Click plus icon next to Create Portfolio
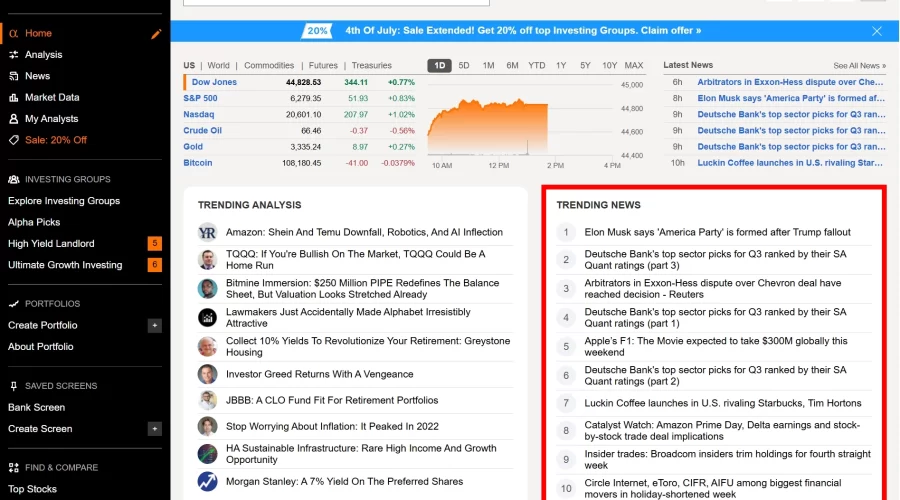The image size is (900, 500). tap(154, 325)
